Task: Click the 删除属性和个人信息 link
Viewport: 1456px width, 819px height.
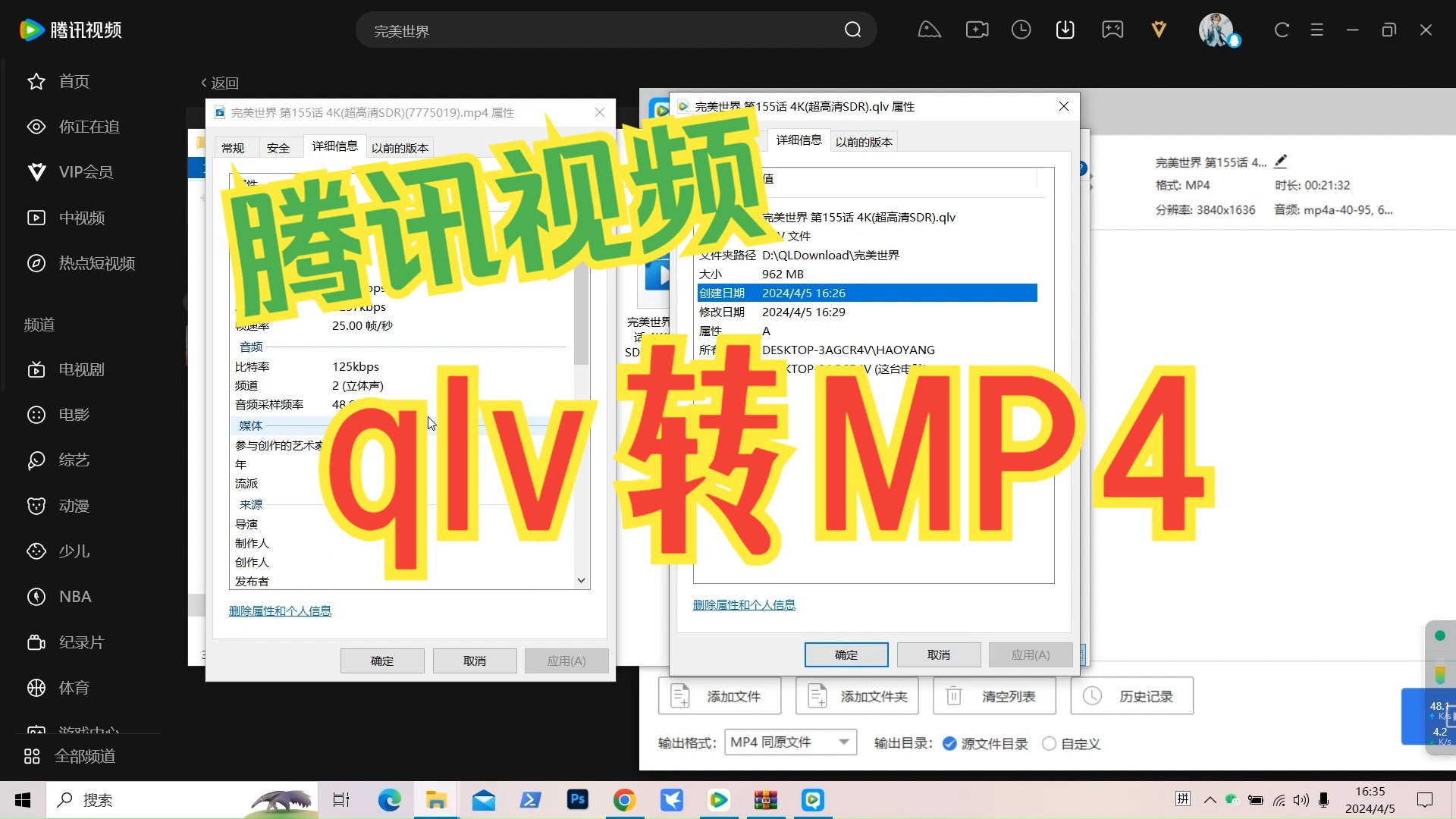Action: pos(743,604)
